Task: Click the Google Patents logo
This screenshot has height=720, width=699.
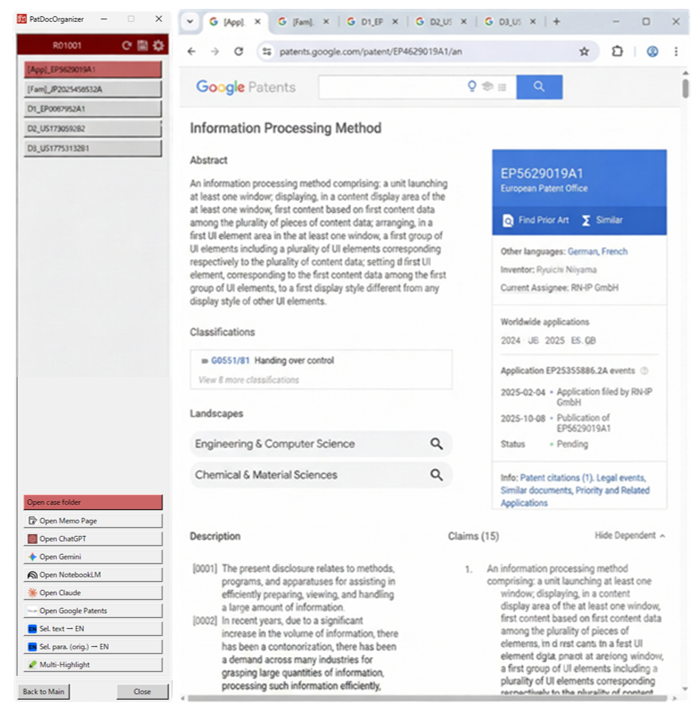Action: tap(246, 87)
